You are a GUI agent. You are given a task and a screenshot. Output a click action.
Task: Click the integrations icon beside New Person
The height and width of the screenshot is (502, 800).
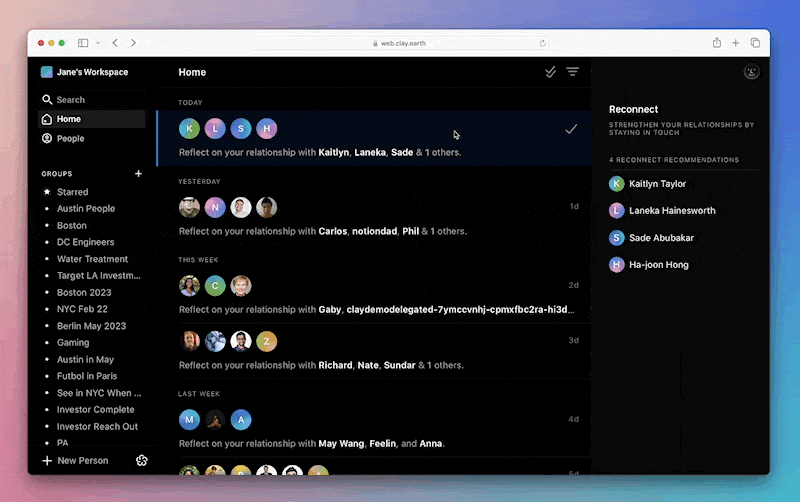[x=142, y=461]
